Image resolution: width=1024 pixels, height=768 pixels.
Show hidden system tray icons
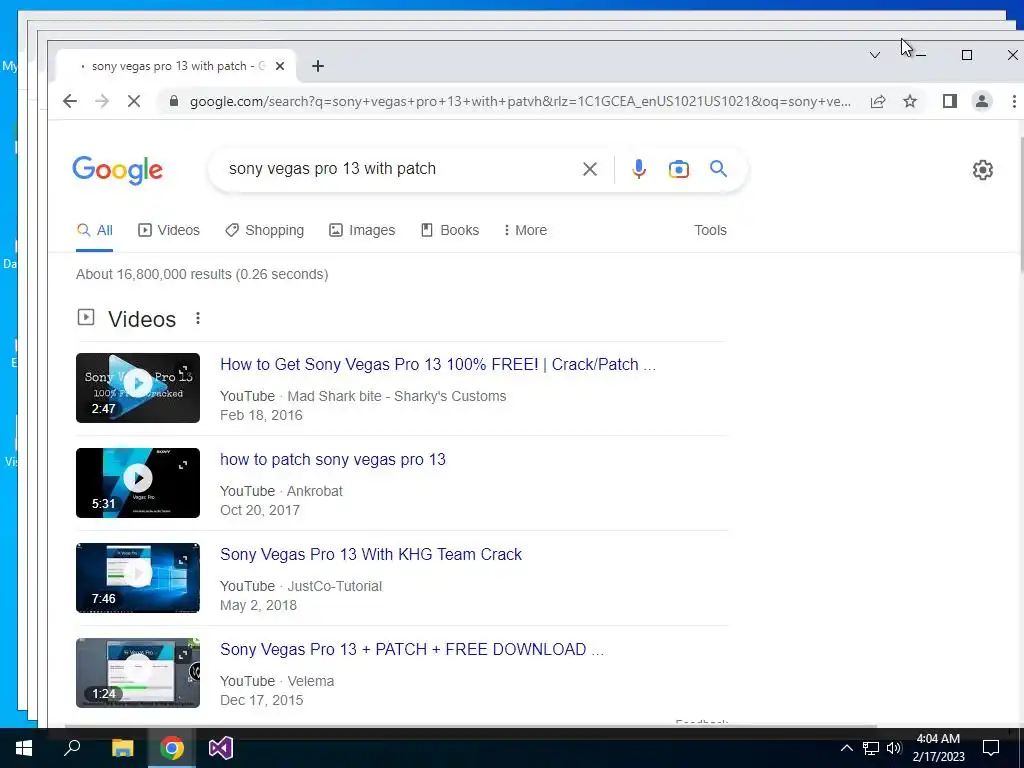pyautogui.click(x=846, y=748)
